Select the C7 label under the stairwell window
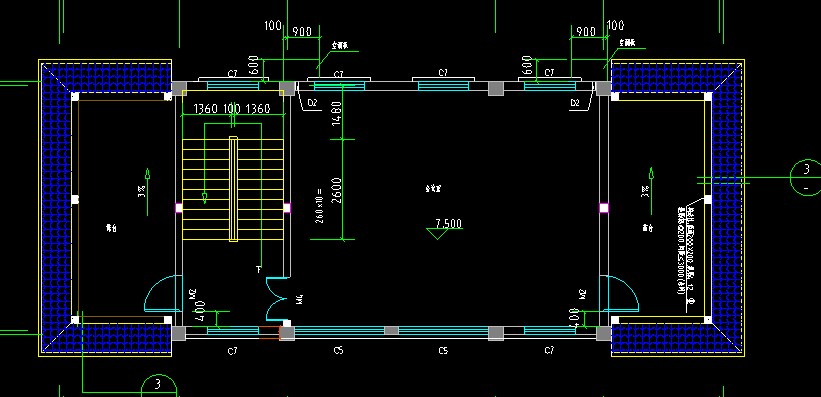821x397 pixels. 232,351
